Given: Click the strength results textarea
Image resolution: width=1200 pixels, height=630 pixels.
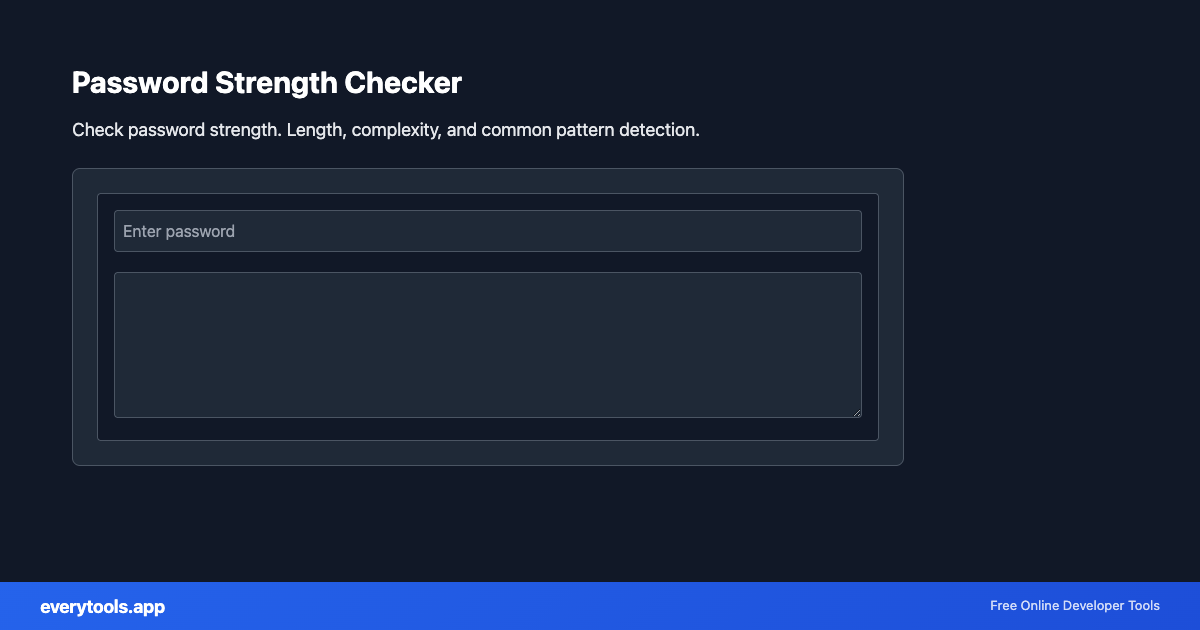Looking at the screenshot, I should tap(487, 344).
